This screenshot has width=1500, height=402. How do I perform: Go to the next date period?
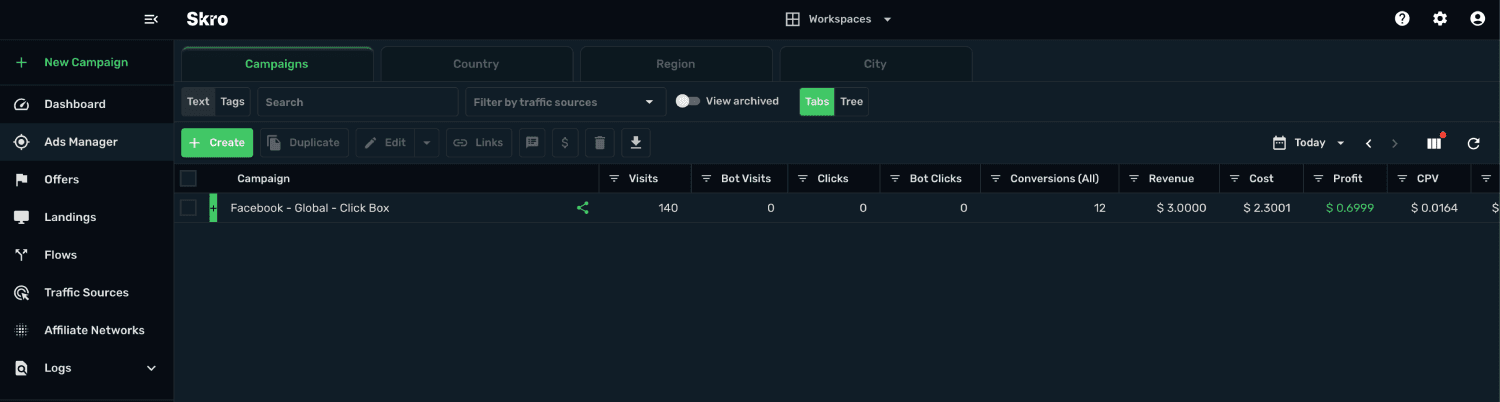pyautogui.click(x=1395, y=143)
